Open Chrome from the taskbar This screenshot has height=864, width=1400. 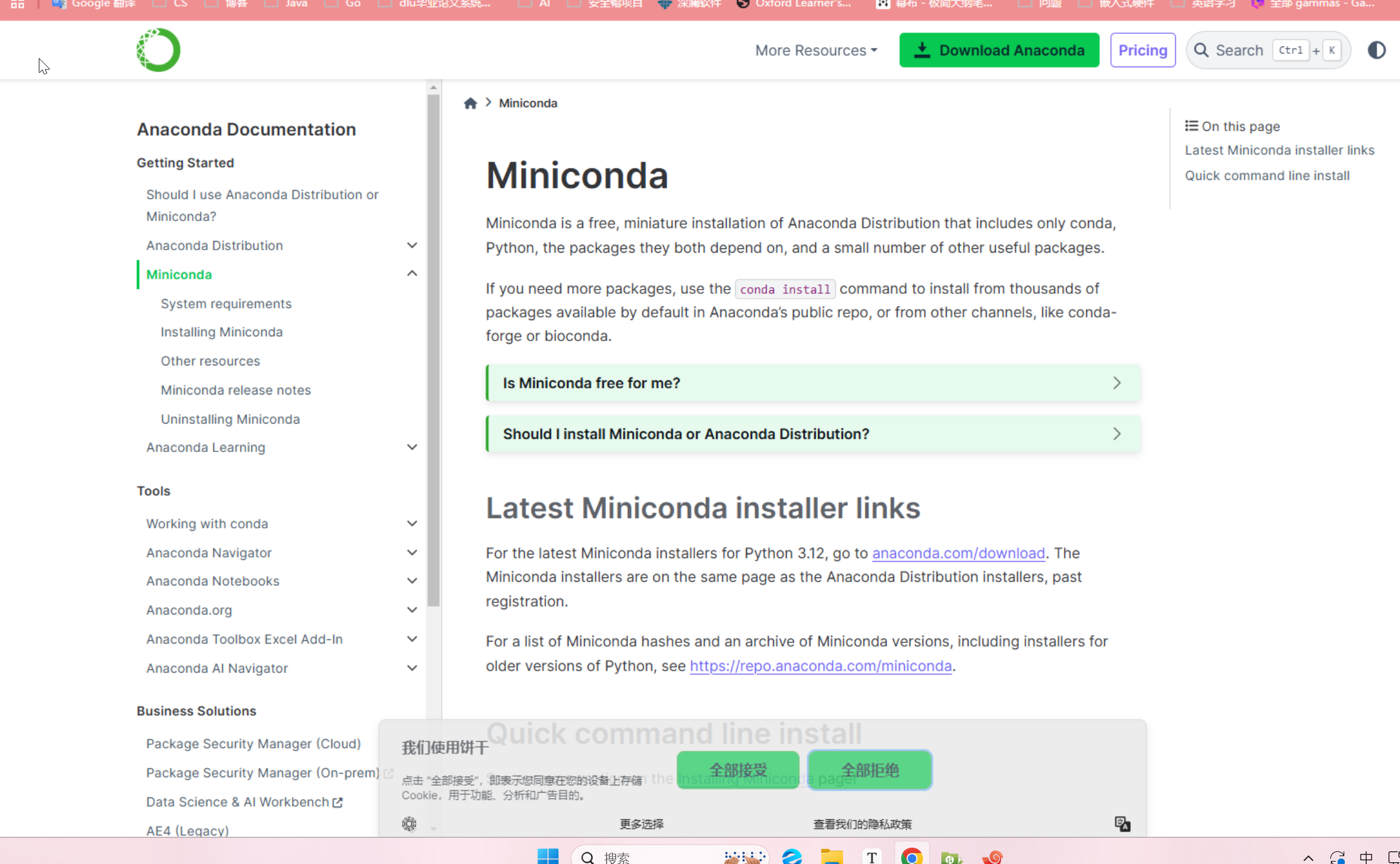point(912,856)
